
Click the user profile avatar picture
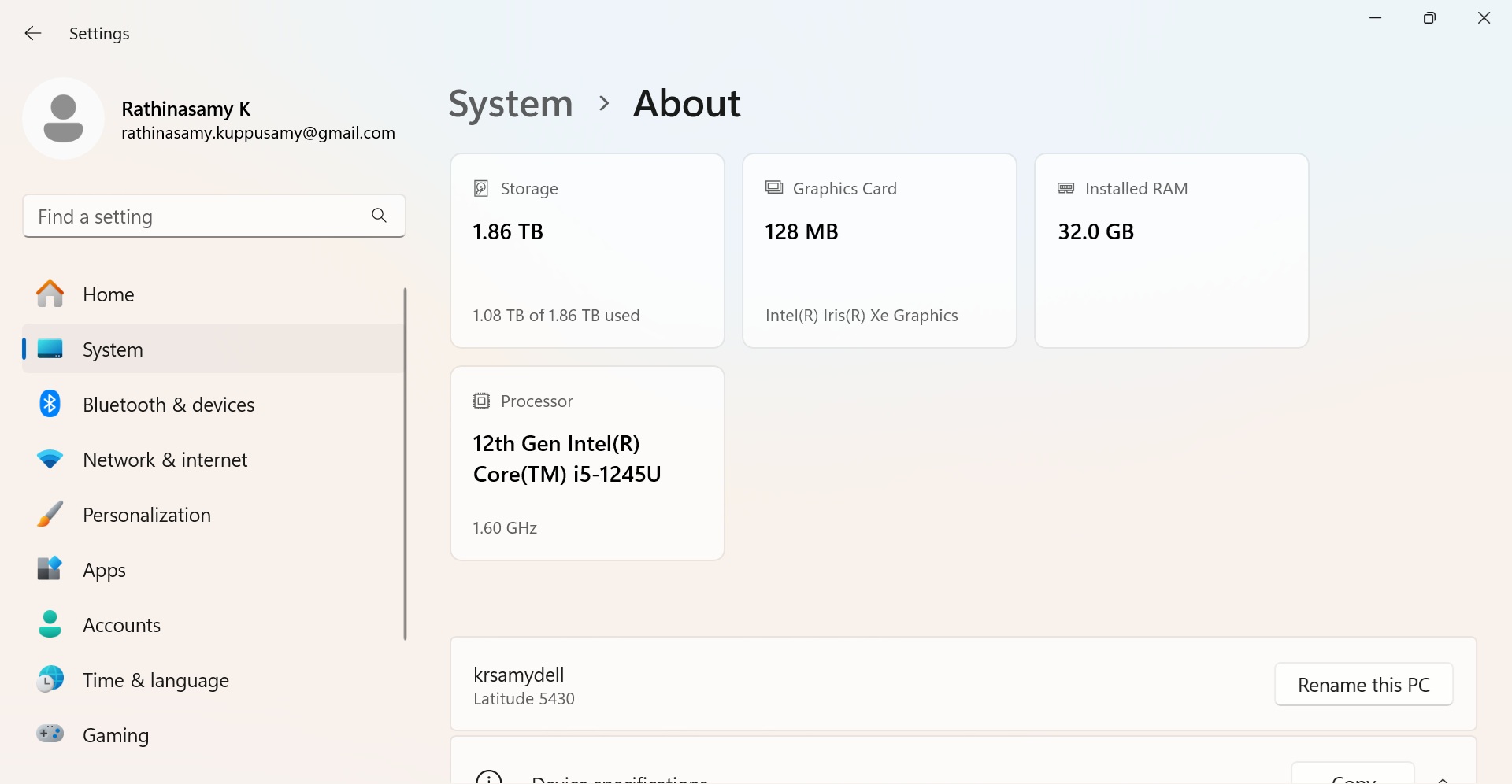63,119
